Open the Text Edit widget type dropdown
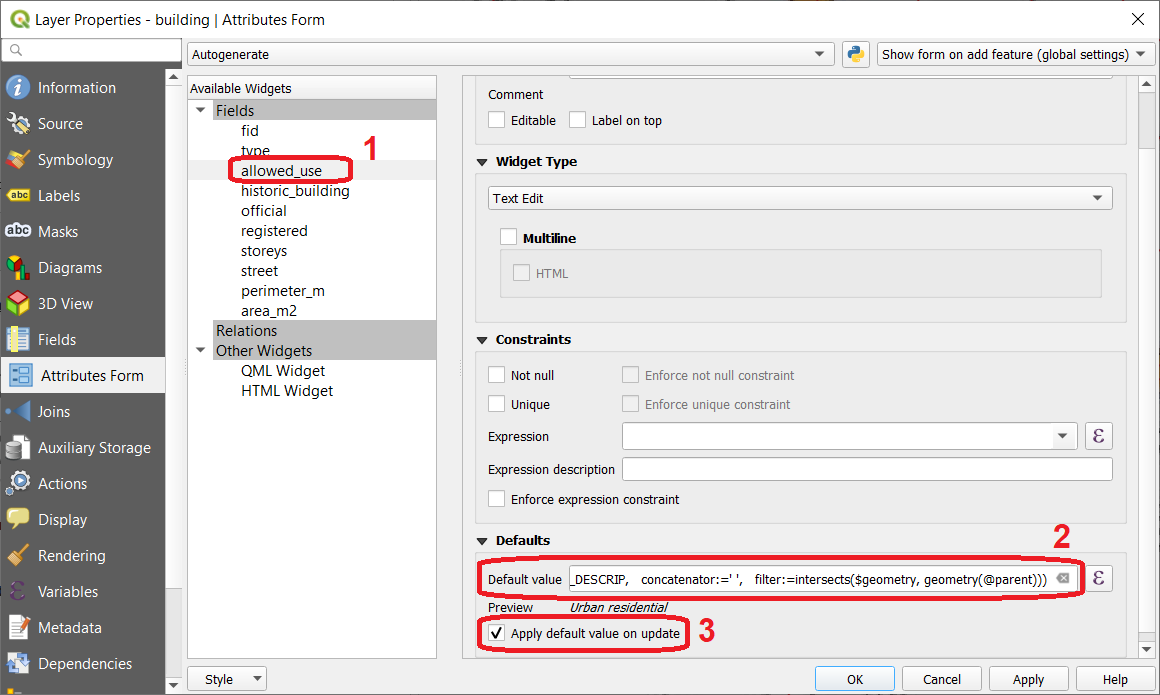The width and height of the screenshot is (1160, 695). point(800,198)
